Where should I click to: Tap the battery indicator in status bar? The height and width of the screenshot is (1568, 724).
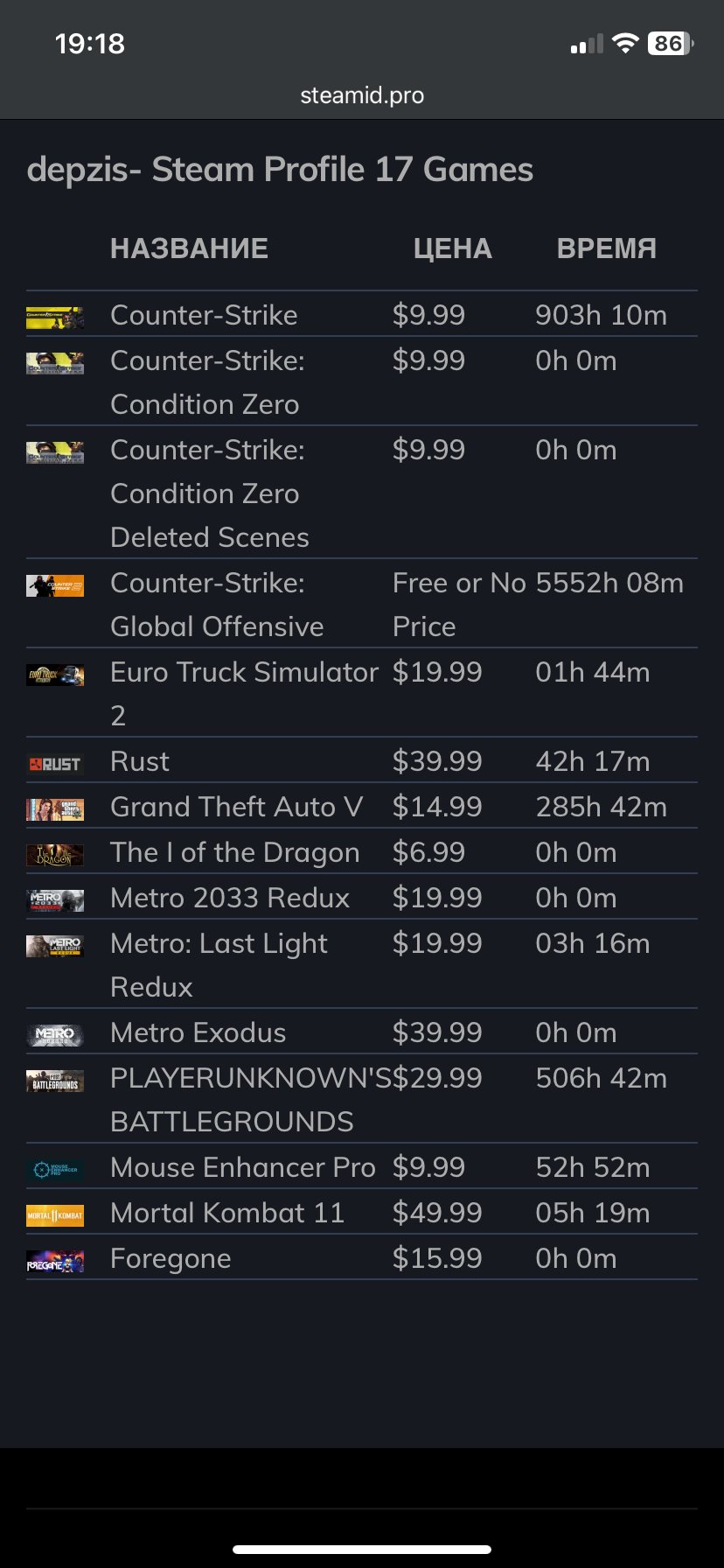click(670, 44)
